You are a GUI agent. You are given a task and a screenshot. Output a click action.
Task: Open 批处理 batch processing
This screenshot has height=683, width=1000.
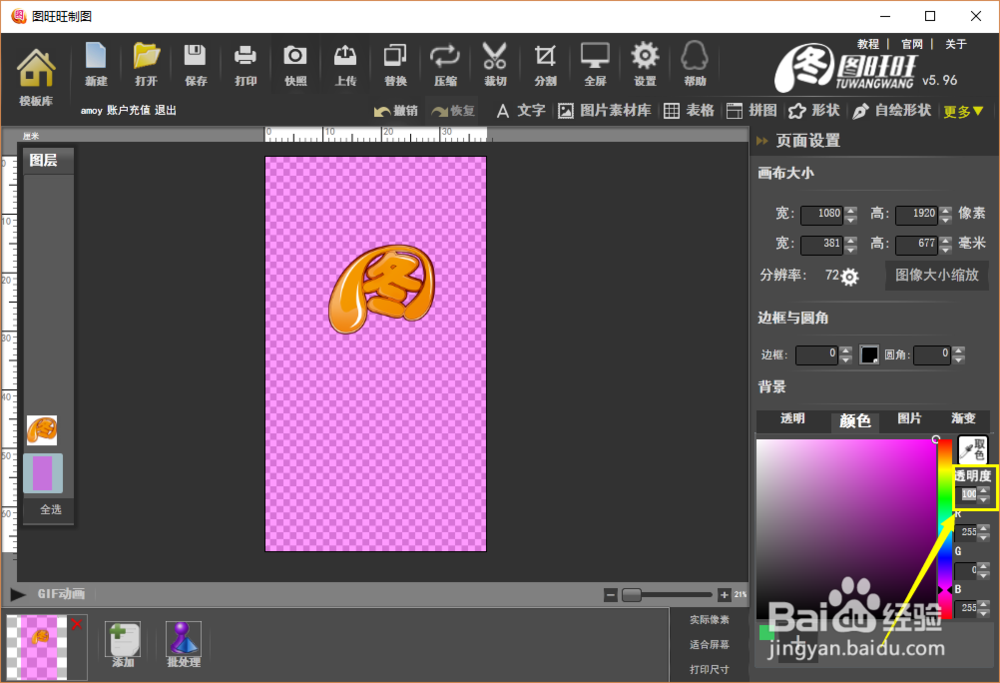pos(184,645)
